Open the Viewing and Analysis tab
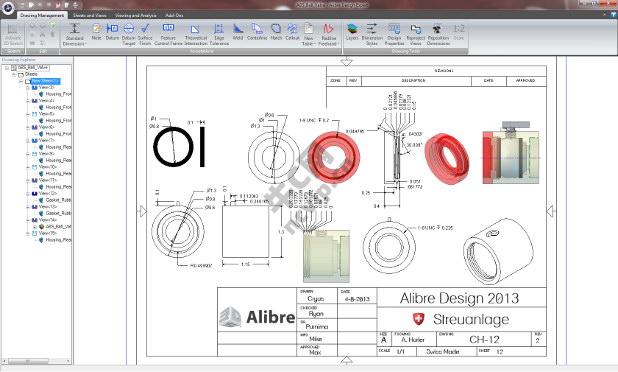Viewport: 618px width, 372px height. pyautogui.click(x=136, y=15)
